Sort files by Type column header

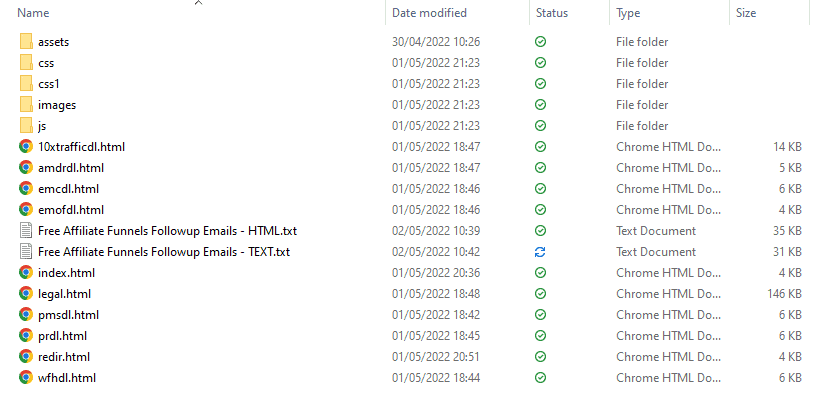tap(628, 13)
